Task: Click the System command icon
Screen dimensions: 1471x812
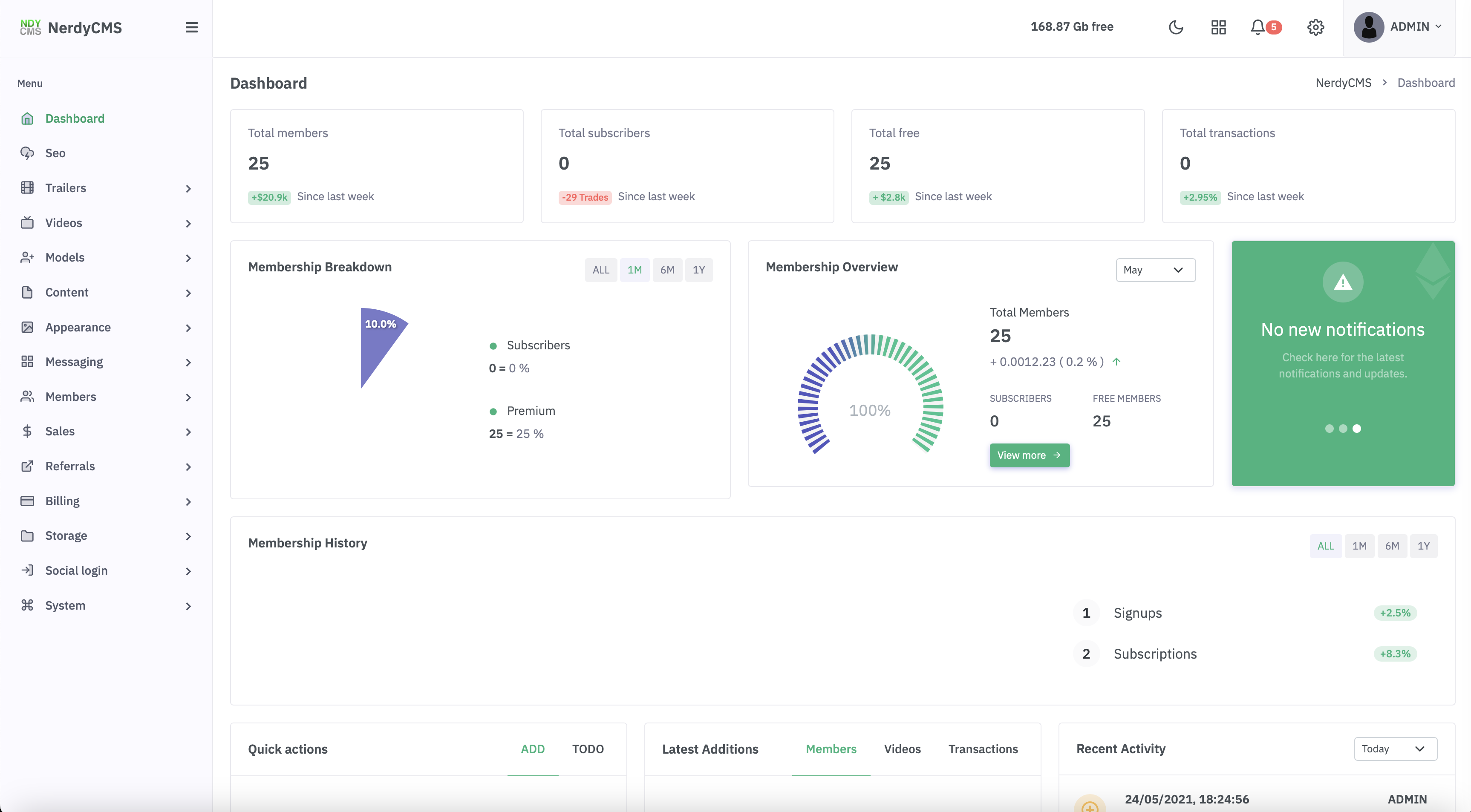Action: click(27, 605)
